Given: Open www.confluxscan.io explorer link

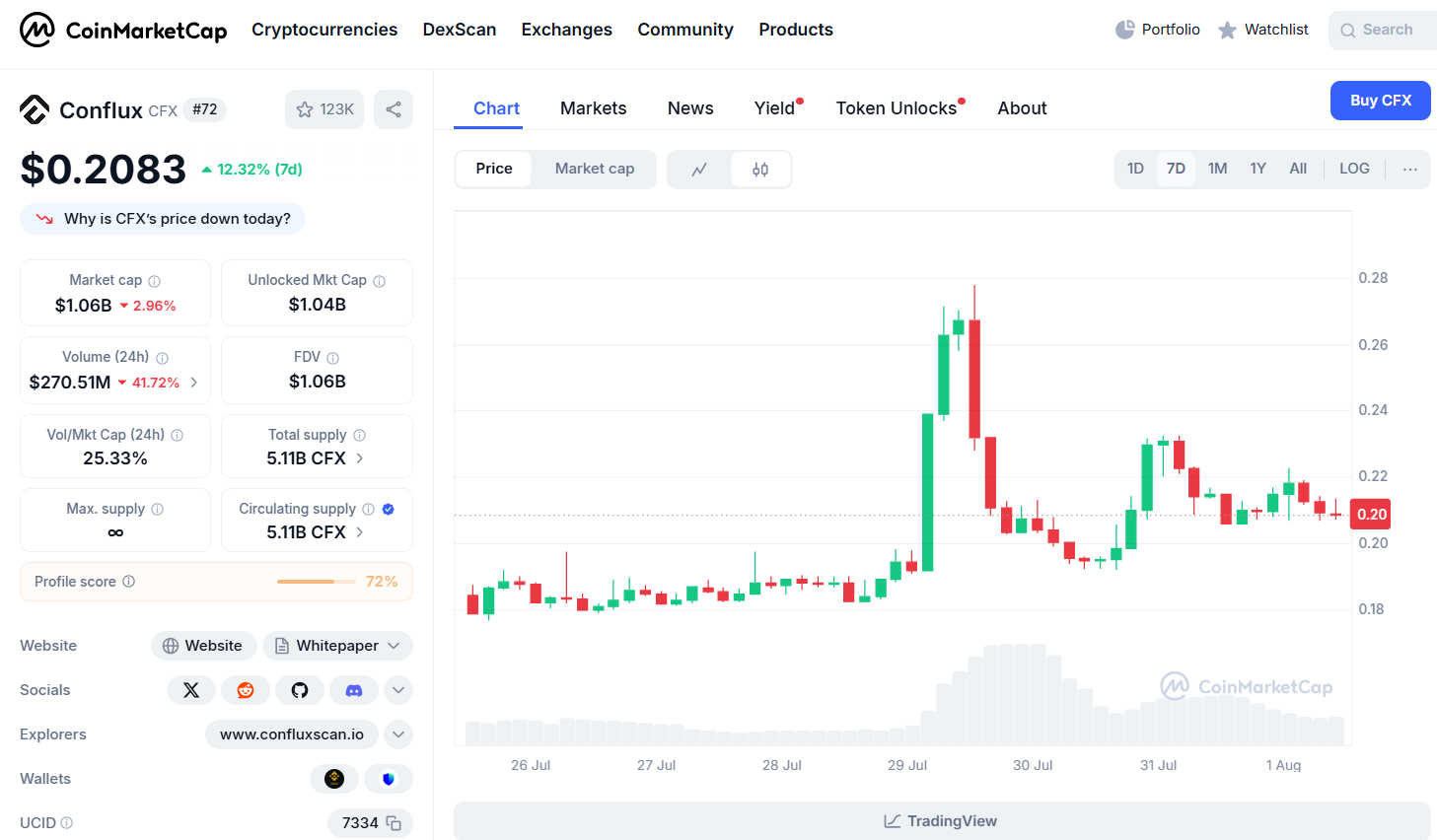Looking at the screenshot, I should pyautogui.click(x=292, y=735).
